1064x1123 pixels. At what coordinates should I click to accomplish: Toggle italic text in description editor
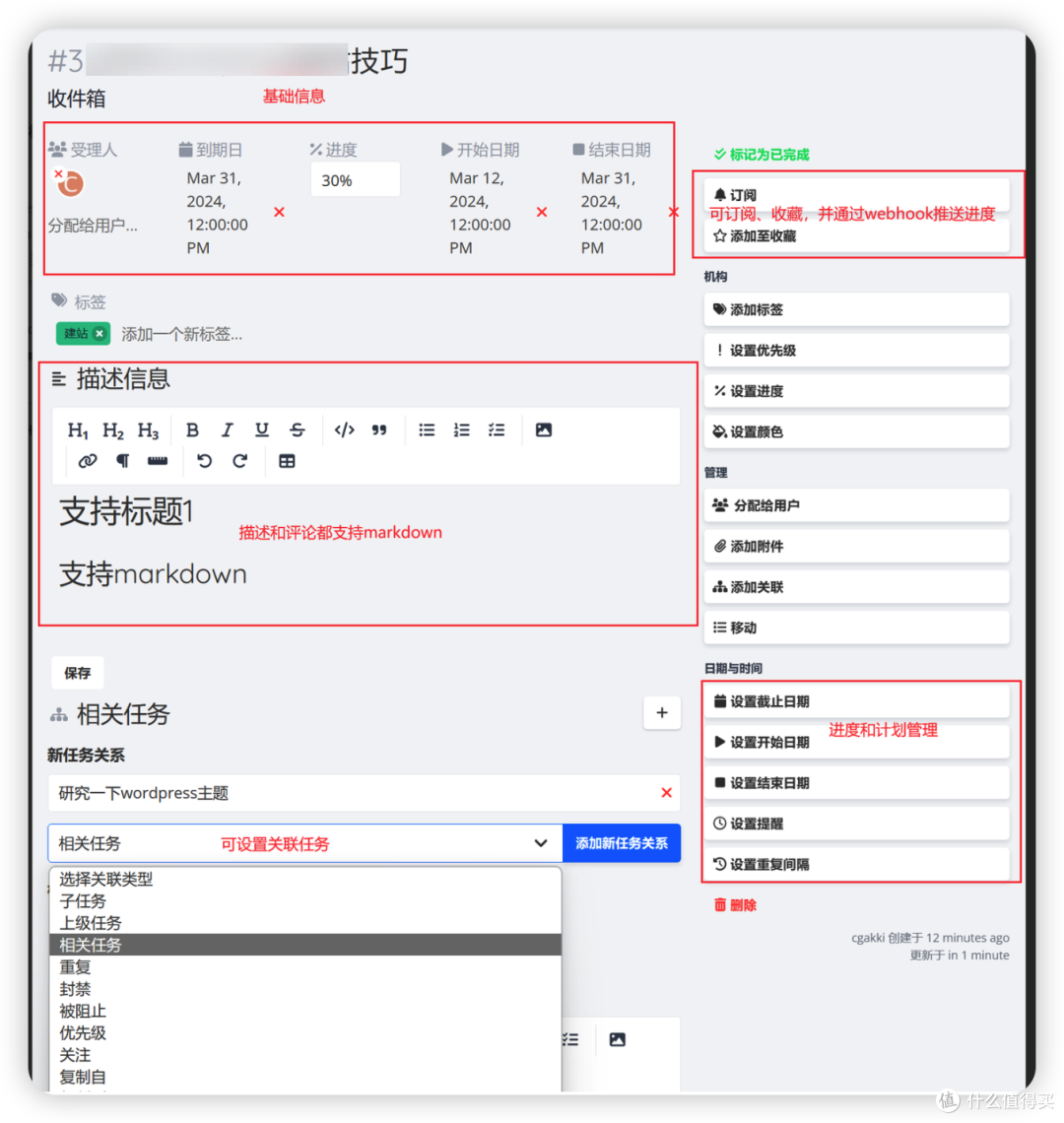228,429
